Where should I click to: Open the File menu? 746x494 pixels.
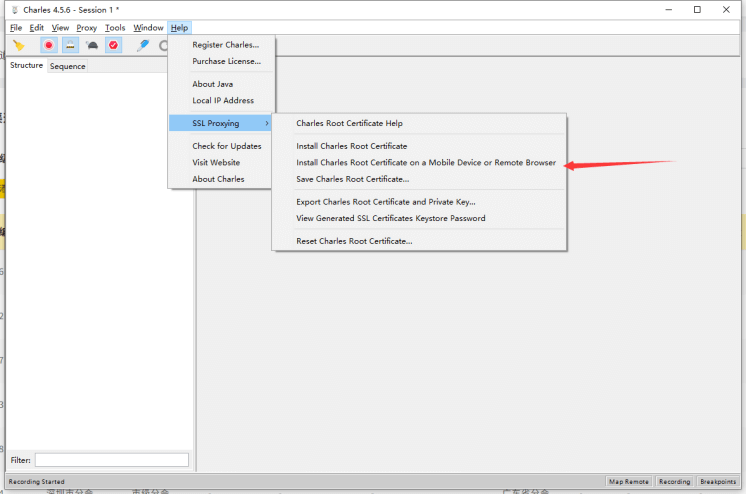click(x=16, y=28)
